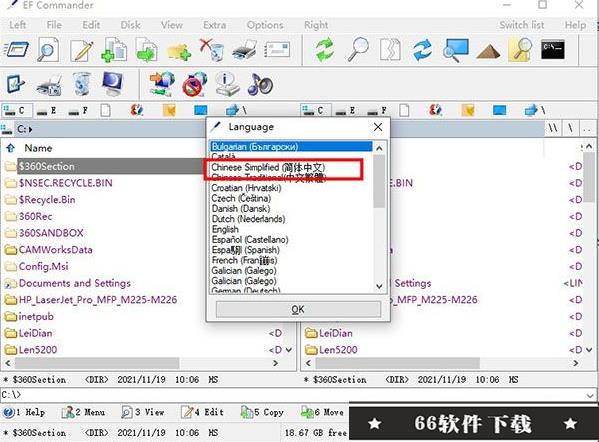Open the Left menu

[x=18, y=25]
